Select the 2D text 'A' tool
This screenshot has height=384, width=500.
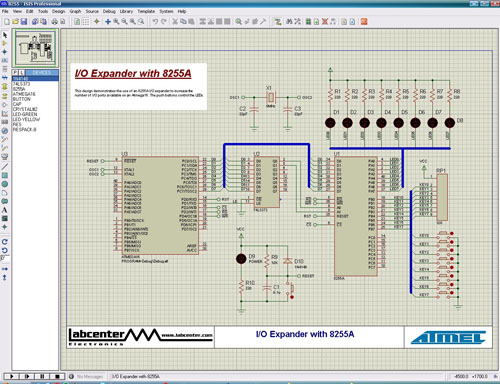5,210
